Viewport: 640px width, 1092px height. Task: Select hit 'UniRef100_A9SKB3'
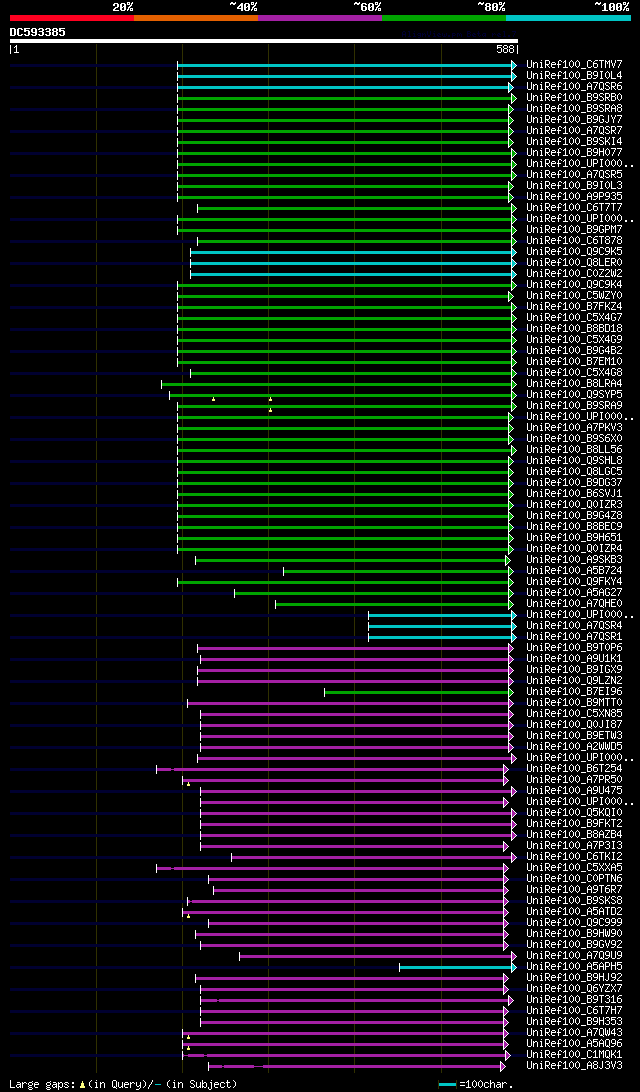[574, 560]
